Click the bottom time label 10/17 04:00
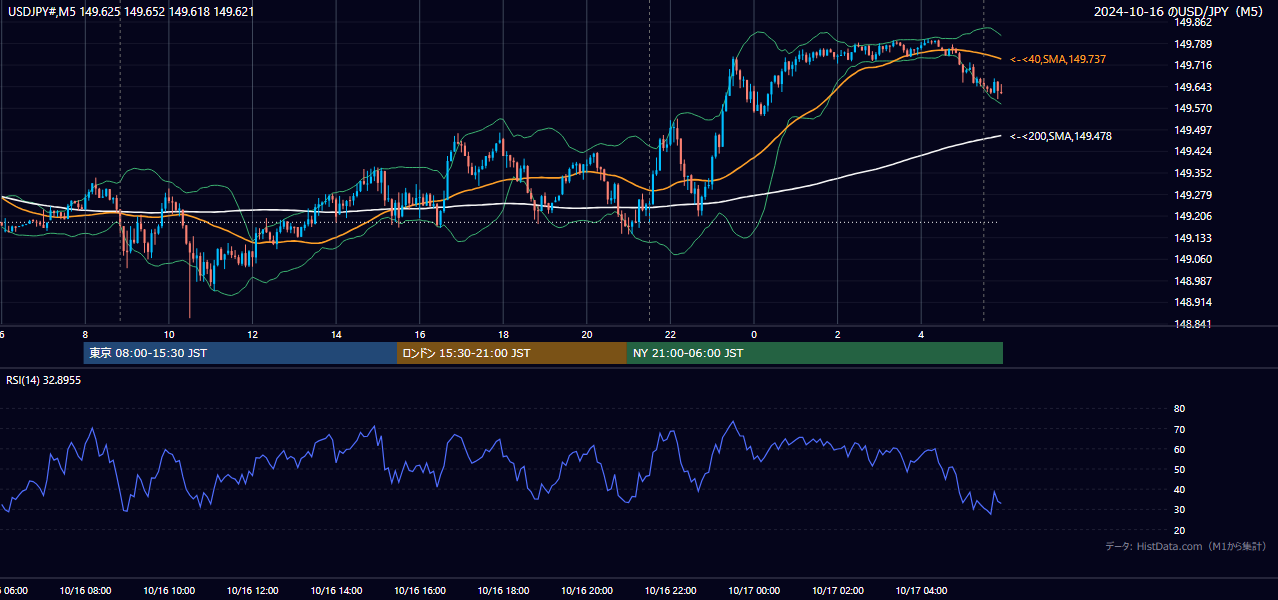This screenshot has height=600, width=1278. 921,591
